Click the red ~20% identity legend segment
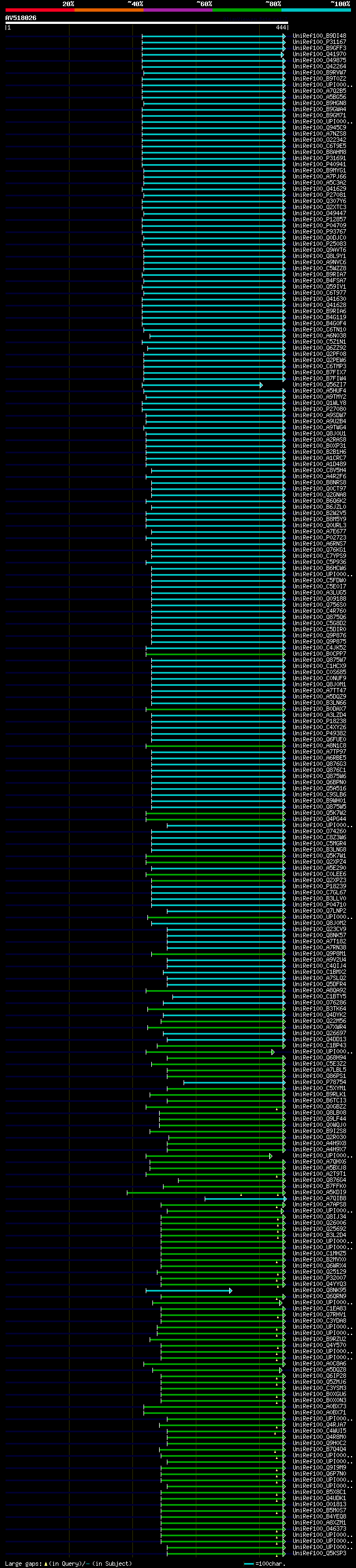This screenshot has height=1568, width=356. click(x=40, y=10)
